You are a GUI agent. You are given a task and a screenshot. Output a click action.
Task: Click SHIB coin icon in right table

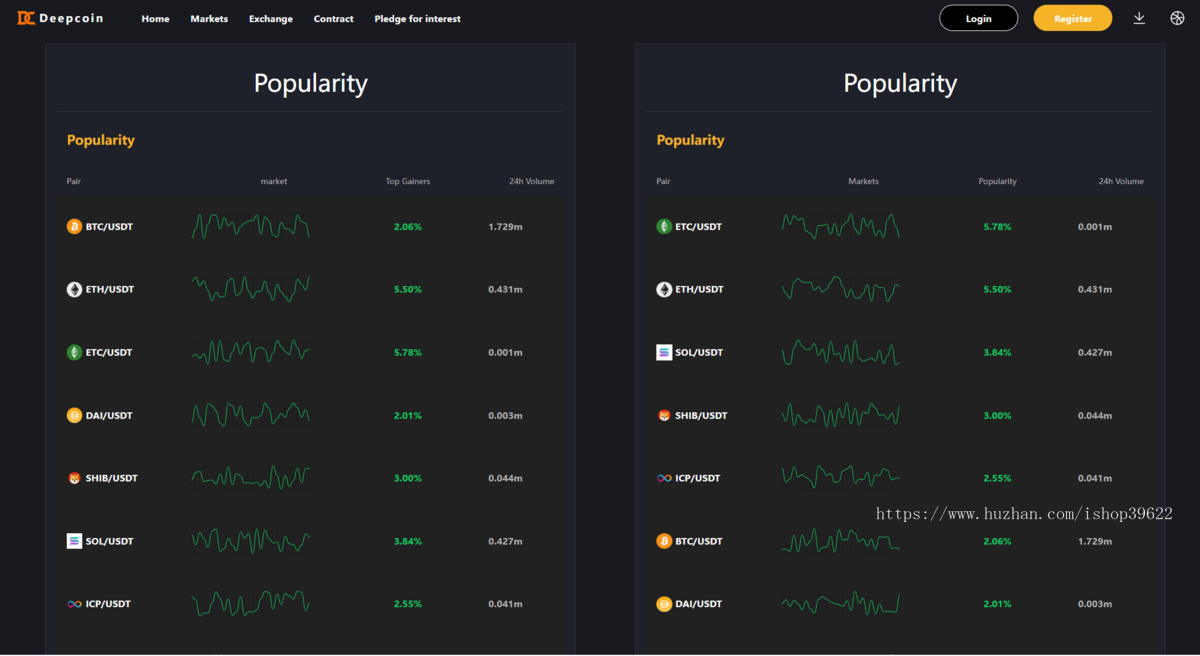coord(664,416)
